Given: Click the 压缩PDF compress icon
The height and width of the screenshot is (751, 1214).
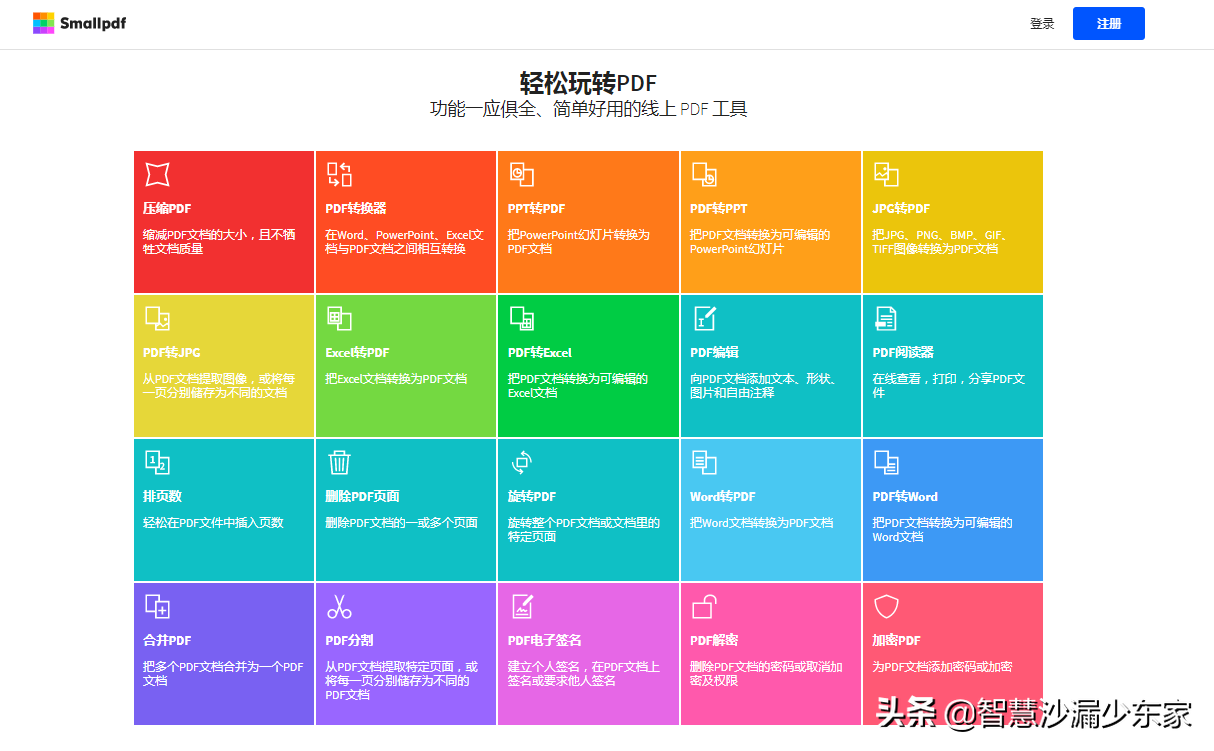Looking at the screenshot, I should [157, 174].
